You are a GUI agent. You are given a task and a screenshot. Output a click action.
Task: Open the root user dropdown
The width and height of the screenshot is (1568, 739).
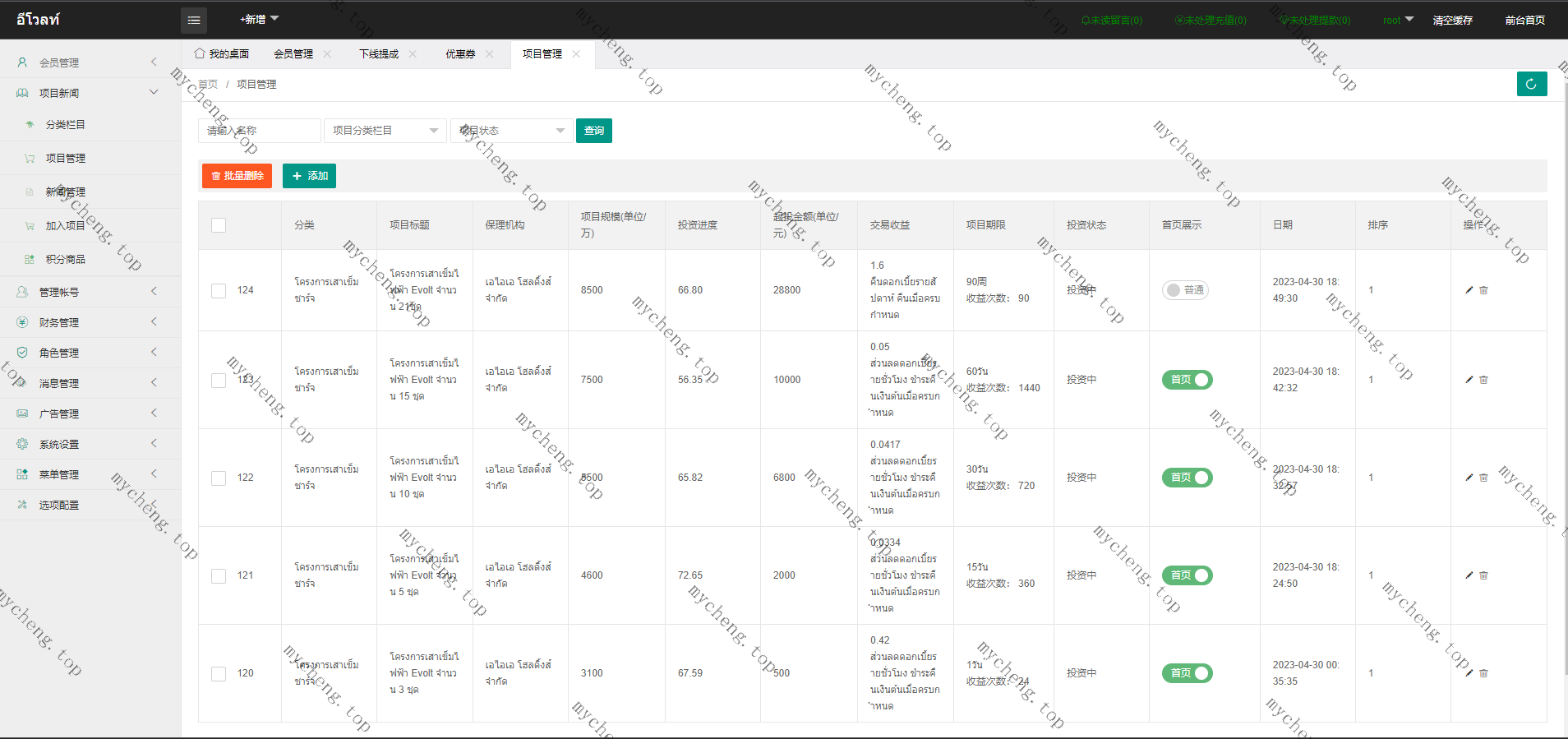click(1398, 21)
